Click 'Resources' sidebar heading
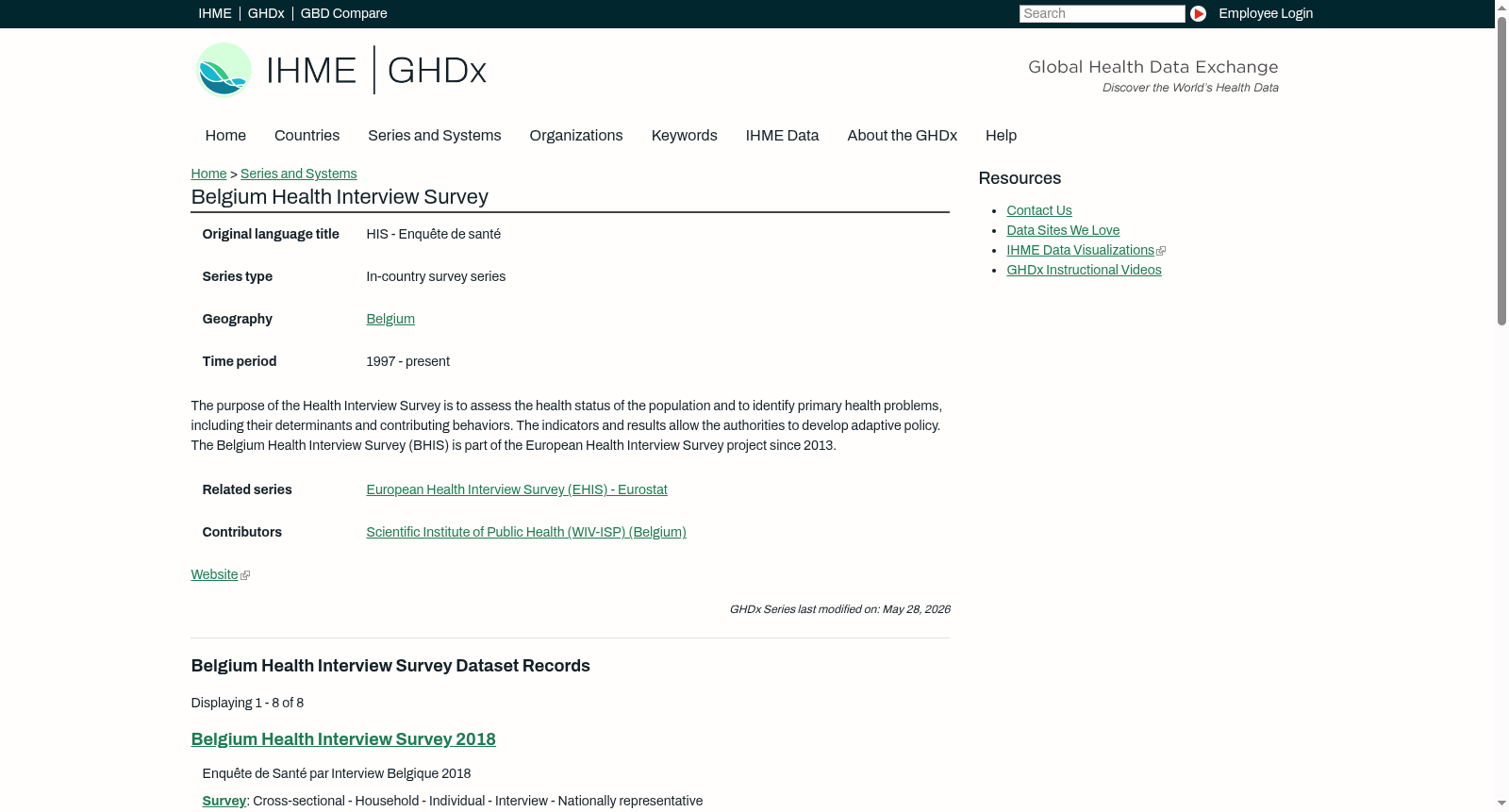Screen dimensions: 1509x812 pos(1020,178)
